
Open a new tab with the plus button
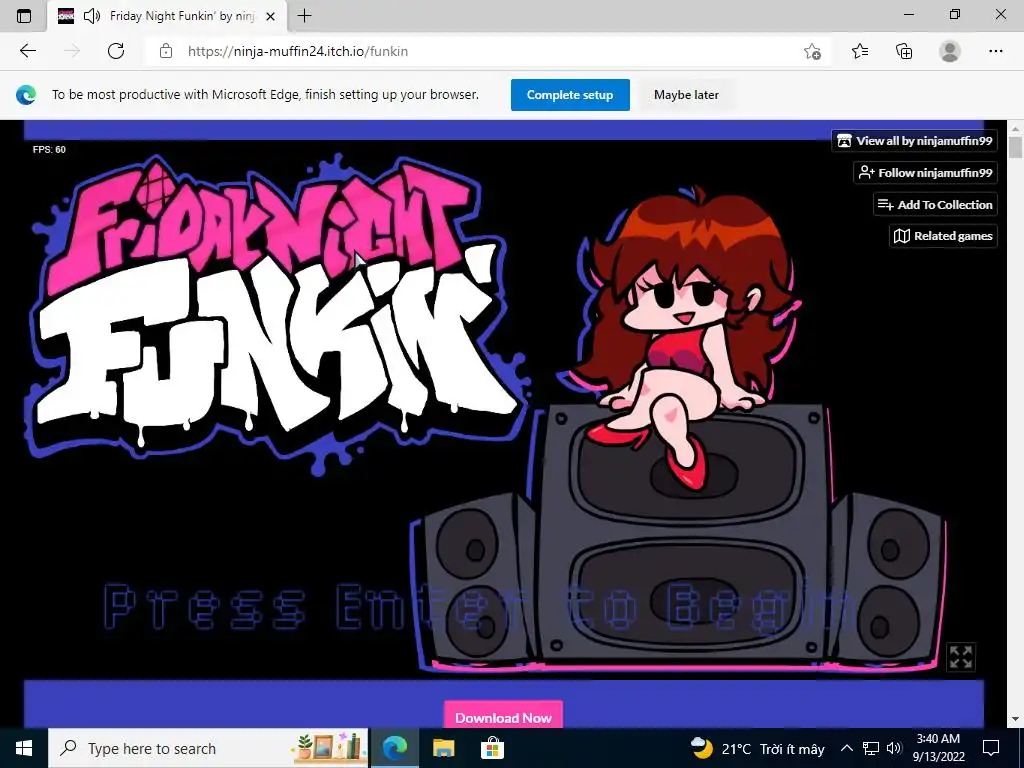pos(304,16)
